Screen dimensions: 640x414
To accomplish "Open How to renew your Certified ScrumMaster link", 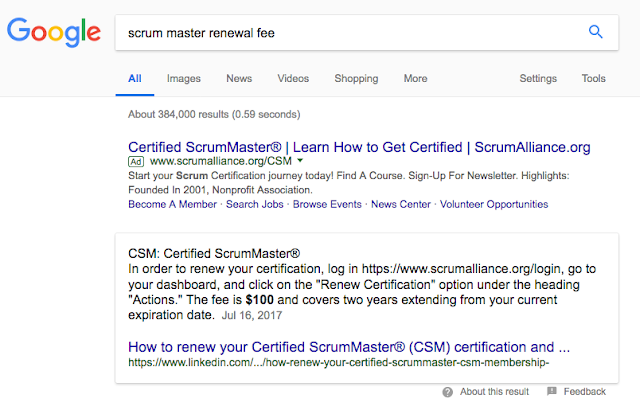I will (349, 347).
